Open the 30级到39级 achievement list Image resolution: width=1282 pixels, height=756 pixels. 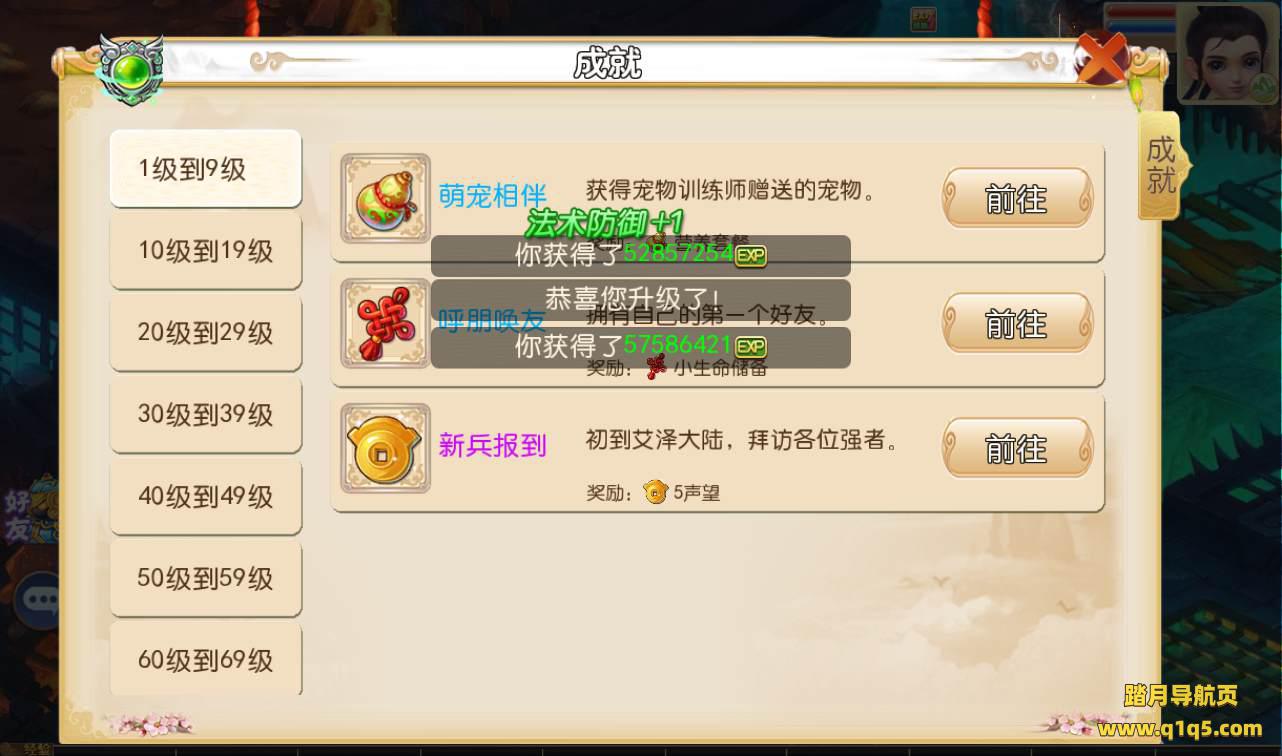click(x=205, y=414)
